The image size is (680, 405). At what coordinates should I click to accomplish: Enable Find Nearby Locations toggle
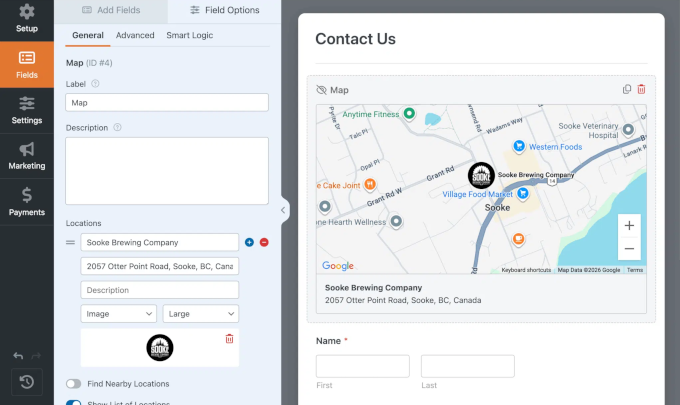tap(74, 384)
